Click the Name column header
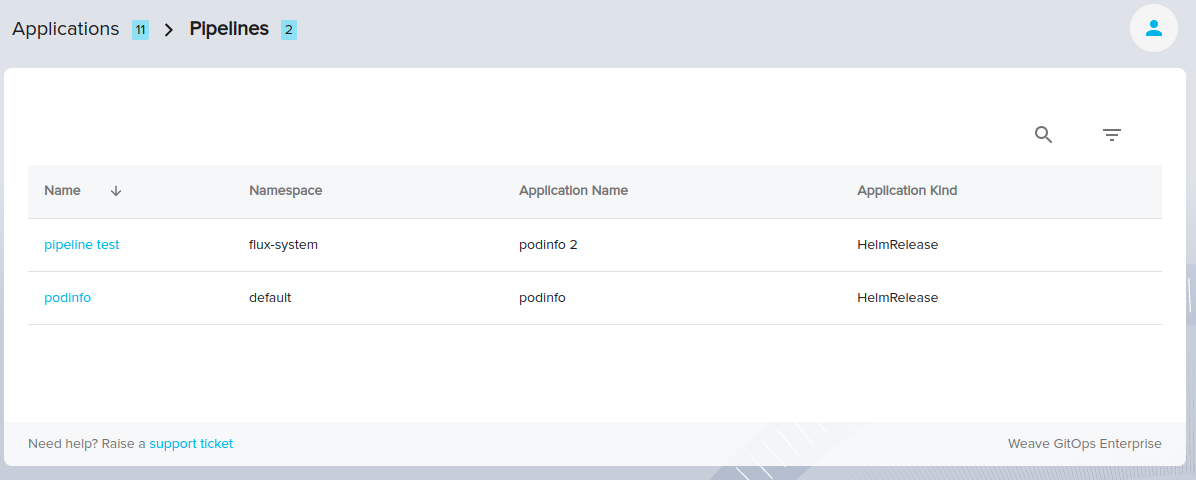 click(x=63, y=191)
